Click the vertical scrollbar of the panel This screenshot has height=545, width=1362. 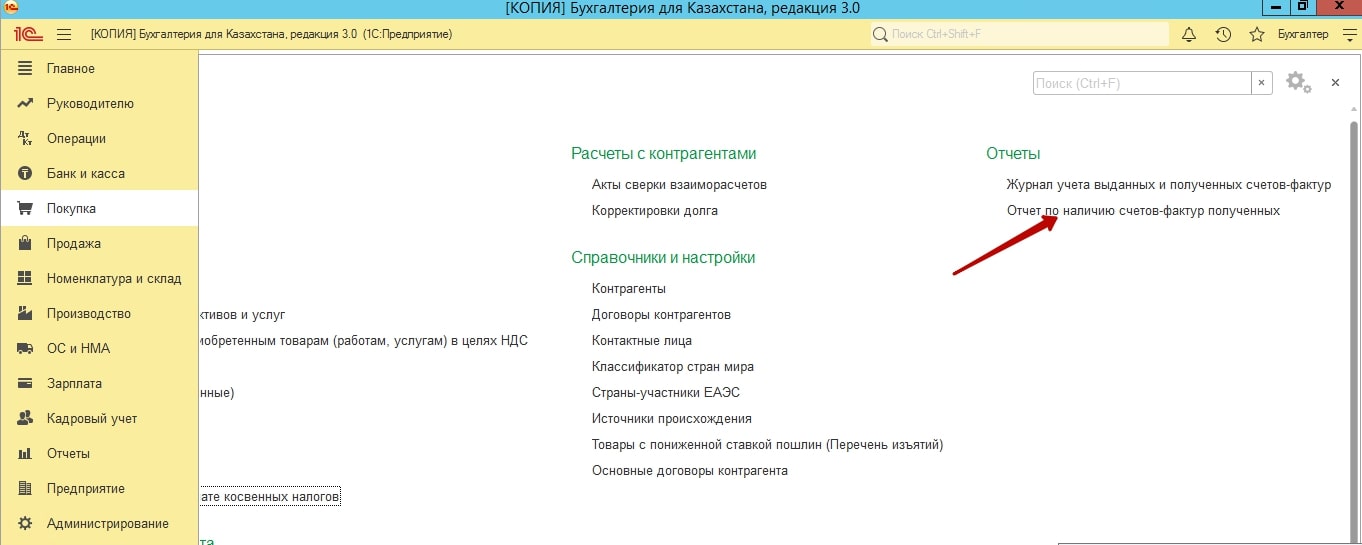tap(1354, 300)
